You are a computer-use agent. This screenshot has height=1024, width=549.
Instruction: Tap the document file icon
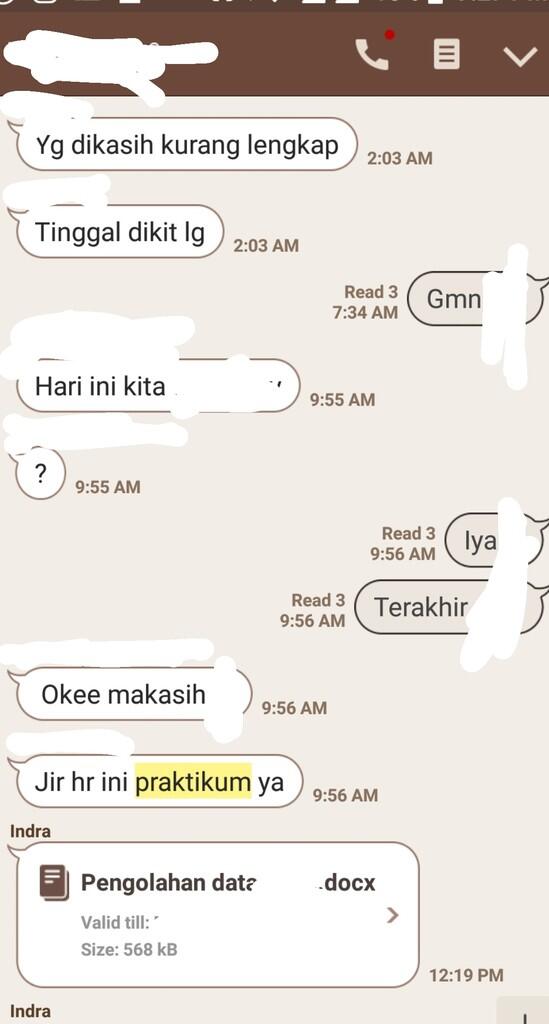(x=54, y=883)
